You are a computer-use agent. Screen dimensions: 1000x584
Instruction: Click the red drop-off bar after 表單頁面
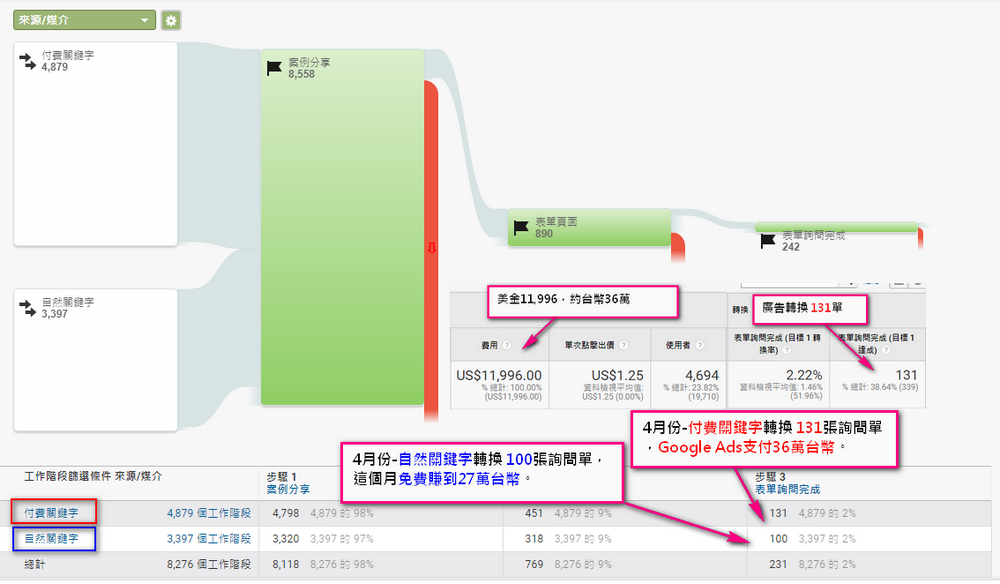point(678,248)
